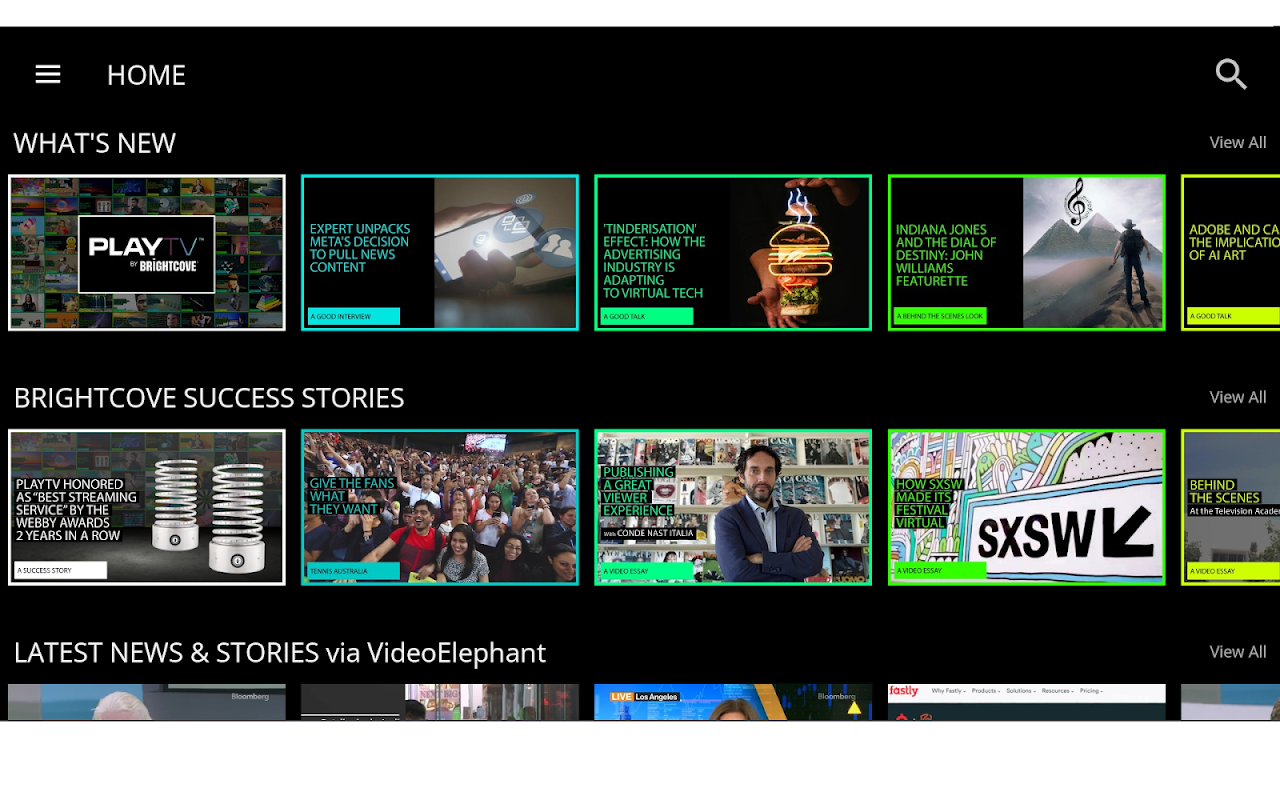Select the LATEST NEWS & STORIES via VideoElephant heading
Image resolution: width=1280 pixels, height=800 pixels.
[280, 653]
